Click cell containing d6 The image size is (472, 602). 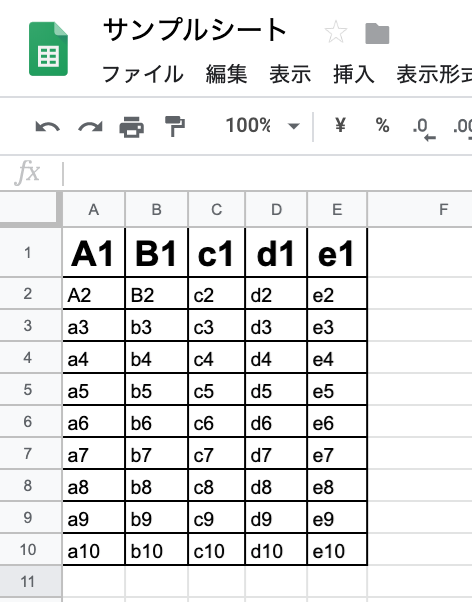click(277, 422)
